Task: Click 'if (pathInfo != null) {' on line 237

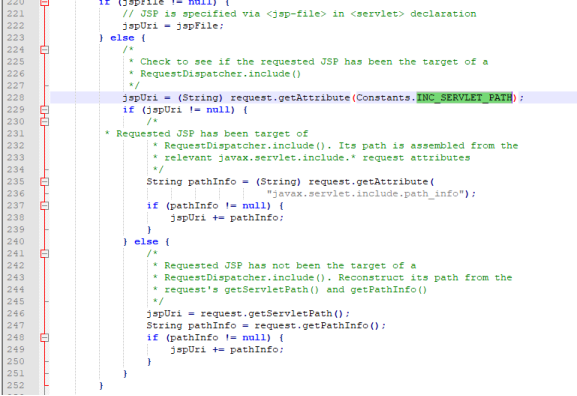Action: [x=215, y=206]
